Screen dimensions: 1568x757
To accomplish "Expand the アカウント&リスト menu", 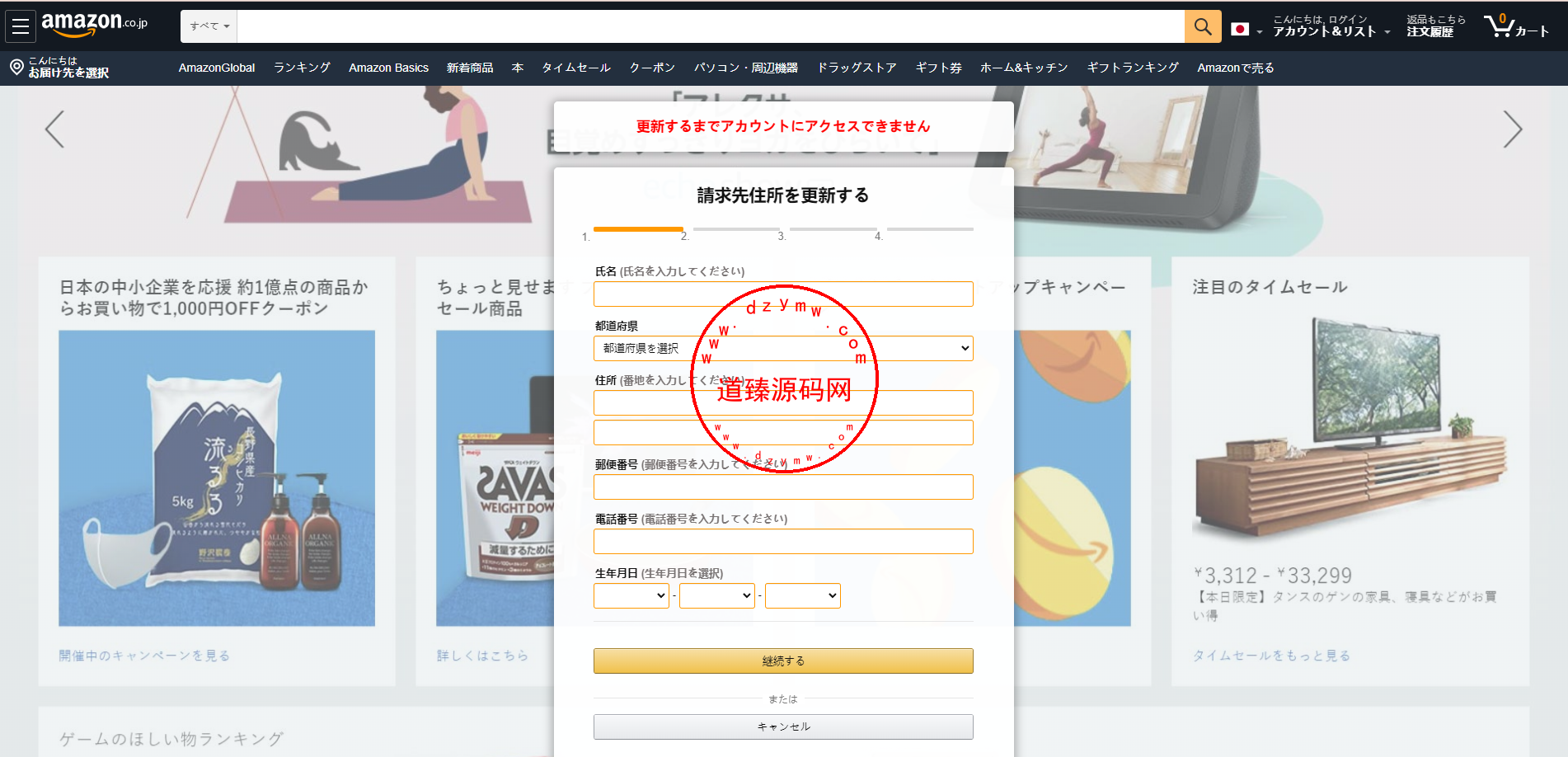I will click(1331, 26).
